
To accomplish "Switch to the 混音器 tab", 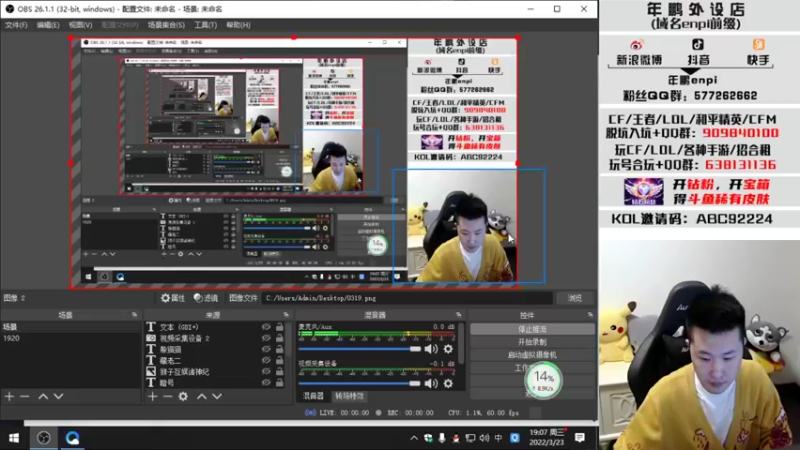I will [x=313, y=396].
